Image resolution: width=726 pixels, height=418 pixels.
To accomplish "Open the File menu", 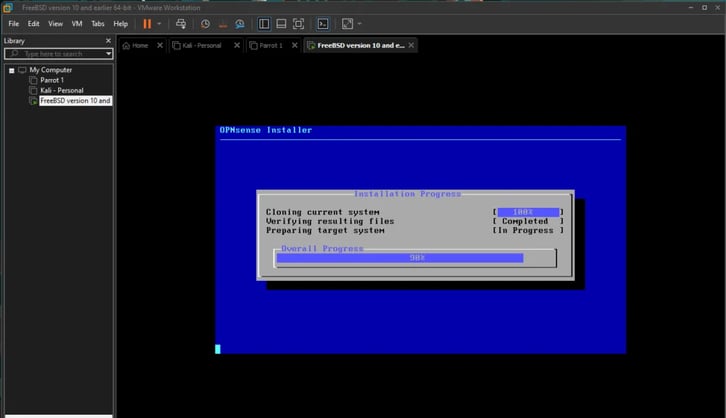I will [x=14, y=24].
